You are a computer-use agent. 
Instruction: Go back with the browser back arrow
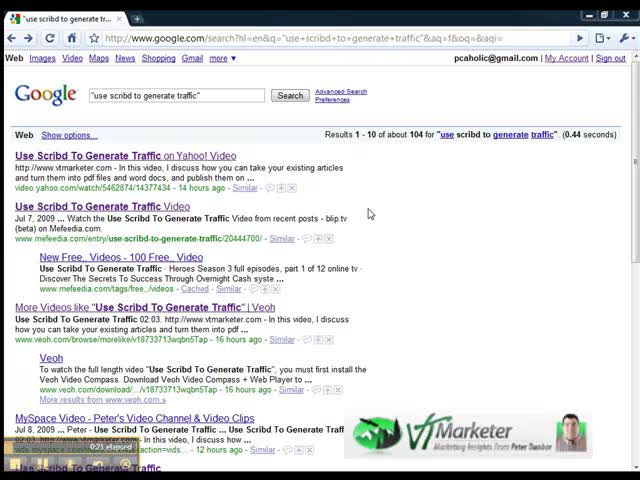tap(11, 38)
